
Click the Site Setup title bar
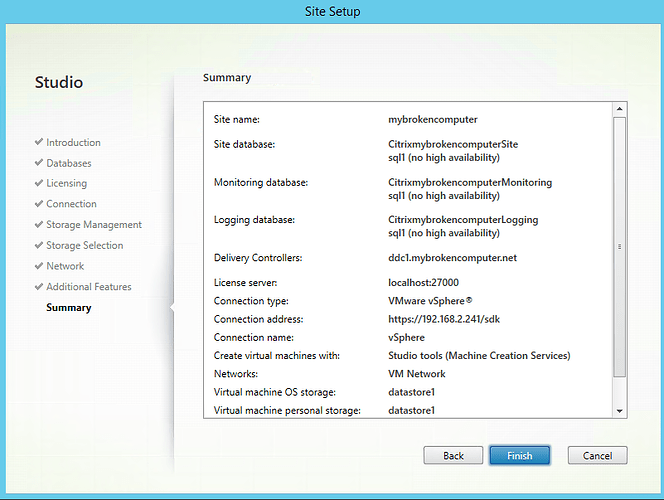pyautogui.click(x=332, y=12)
